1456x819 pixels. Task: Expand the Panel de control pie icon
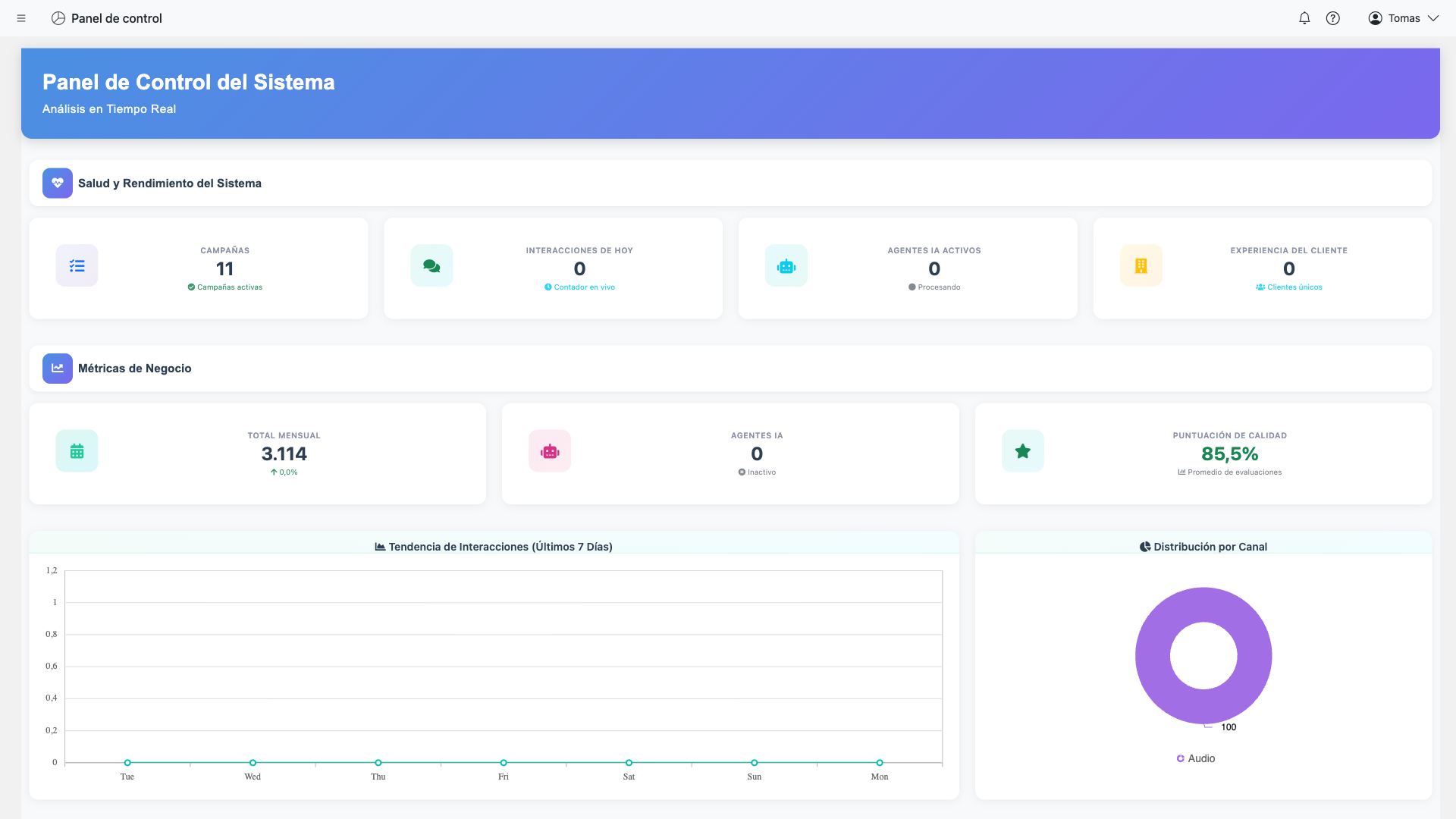pos(58,17)
